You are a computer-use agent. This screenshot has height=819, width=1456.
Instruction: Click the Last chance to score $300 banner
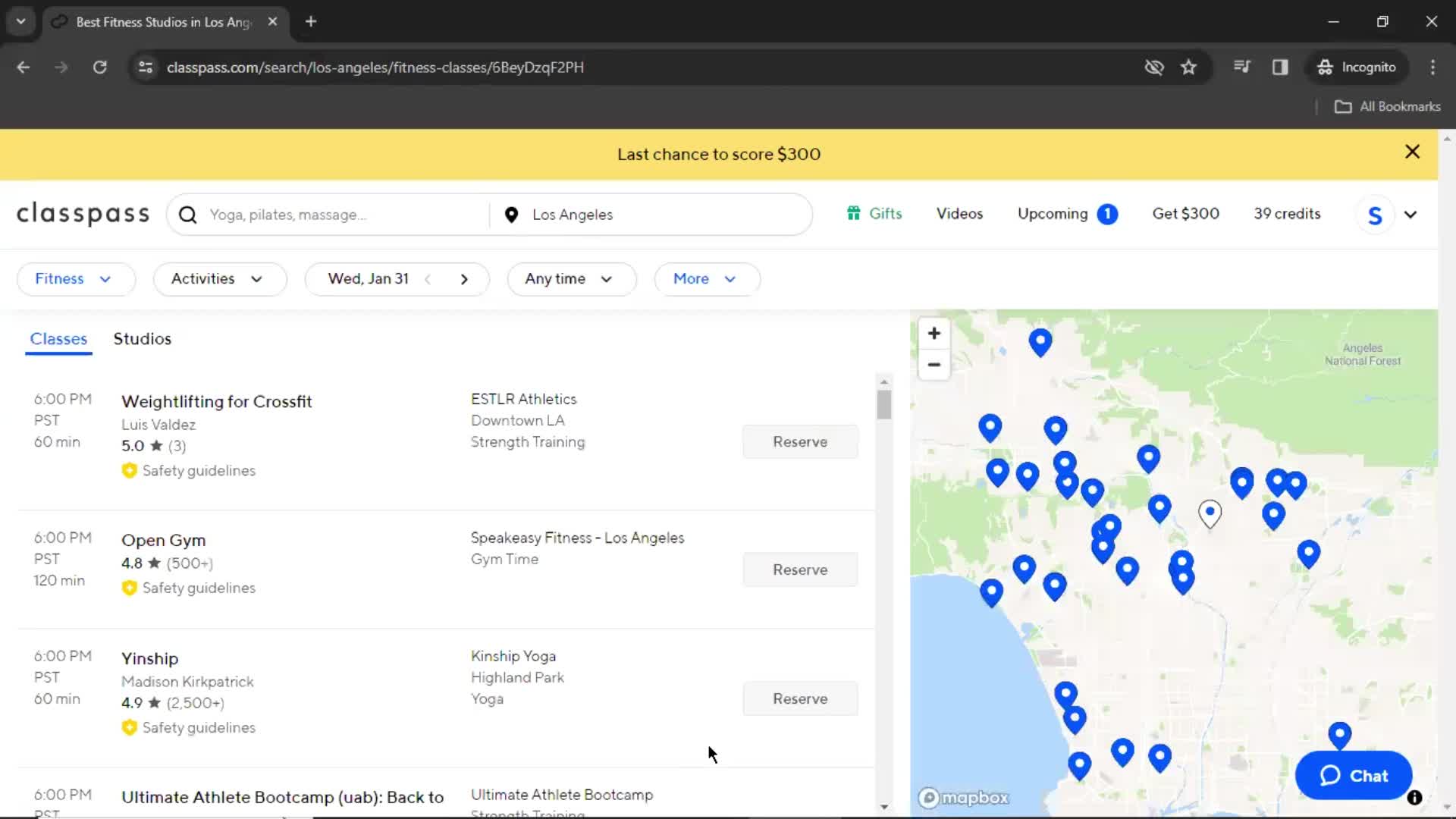tap(719, 155)
